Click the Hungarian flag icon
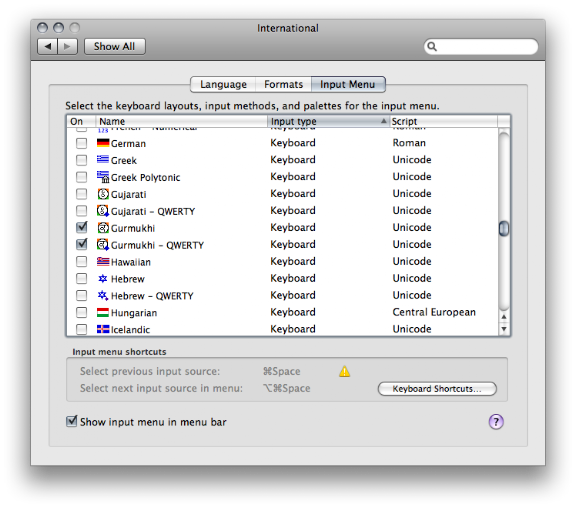This screenshot has width=576, height=508. pos(103,312)
